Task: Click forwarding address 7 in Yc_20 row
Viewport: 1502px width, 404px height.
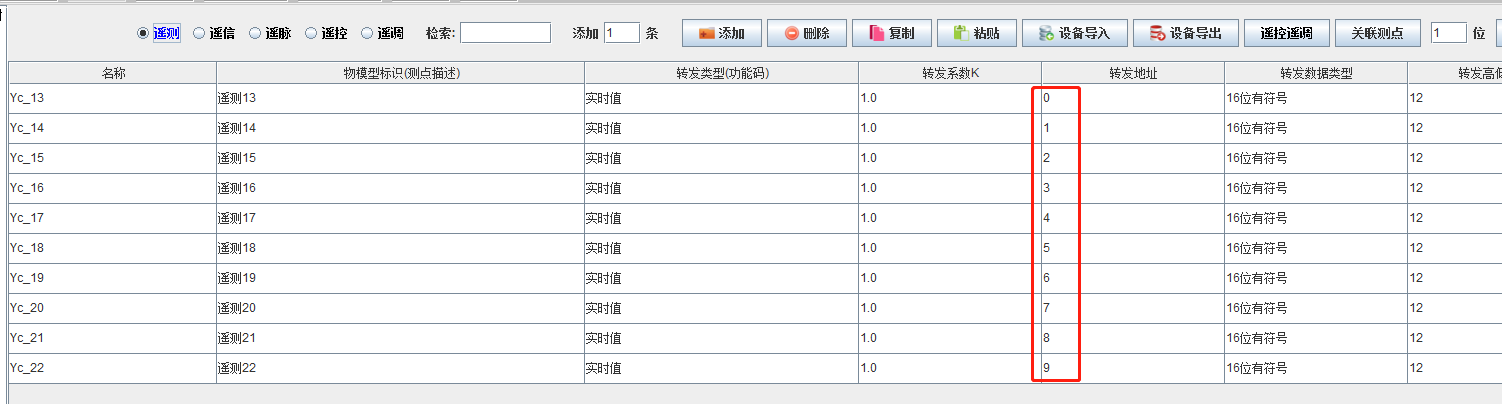Action: [x=1133, y=308]
